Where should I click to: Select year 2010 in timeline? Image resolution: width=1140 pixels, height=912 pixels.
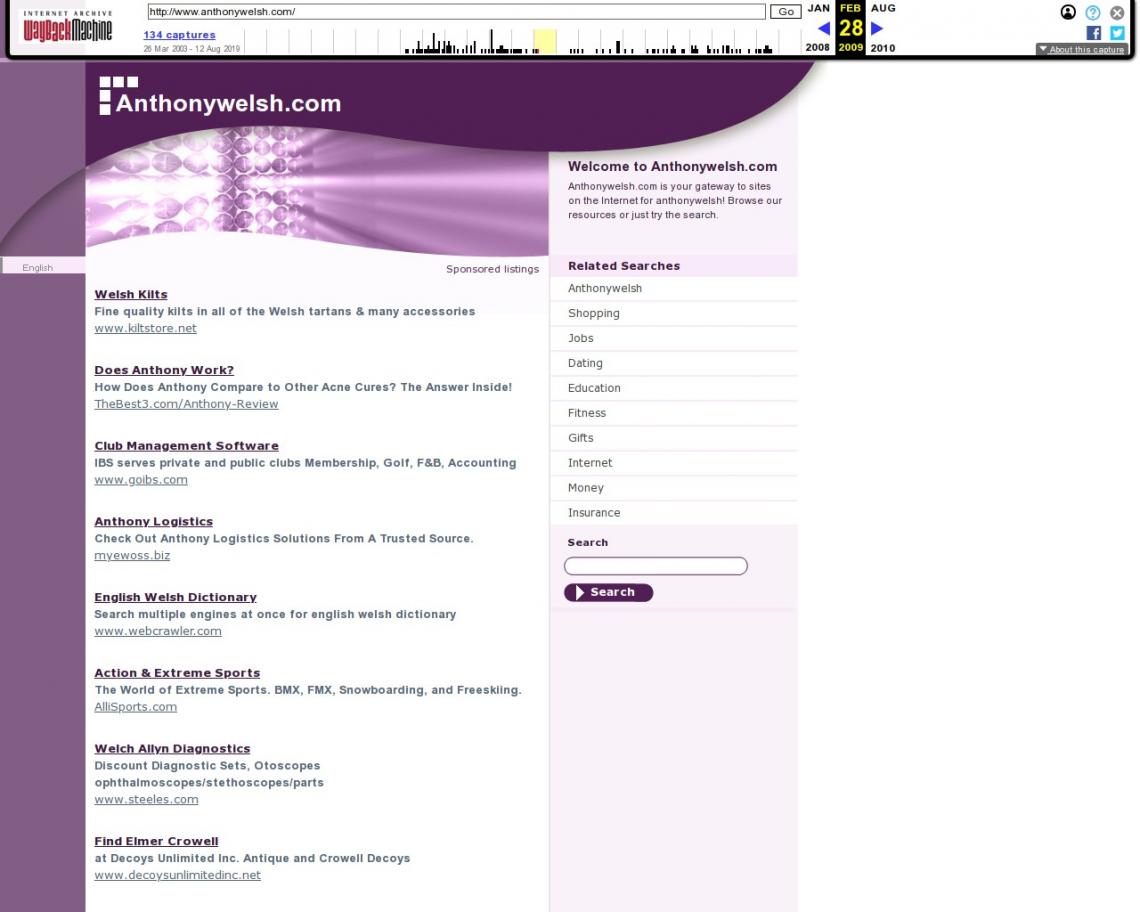point(883,48)
